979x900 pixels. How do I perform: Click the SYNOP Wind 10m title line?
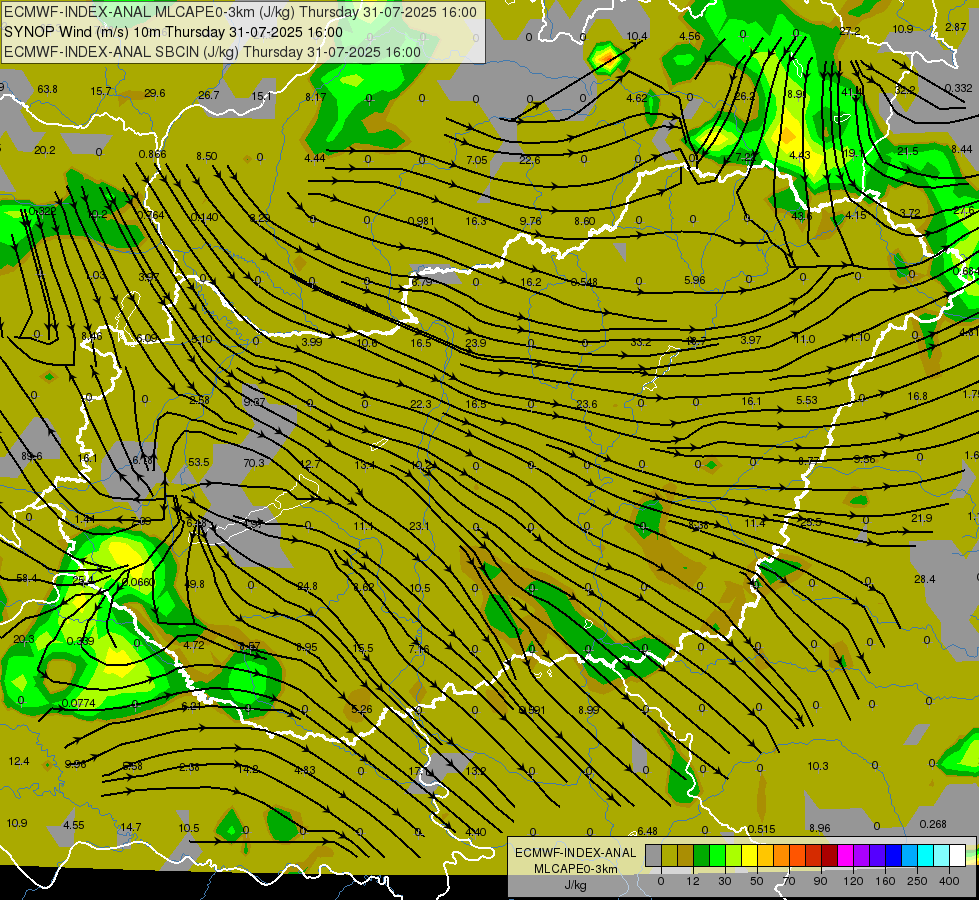point(173,32)
